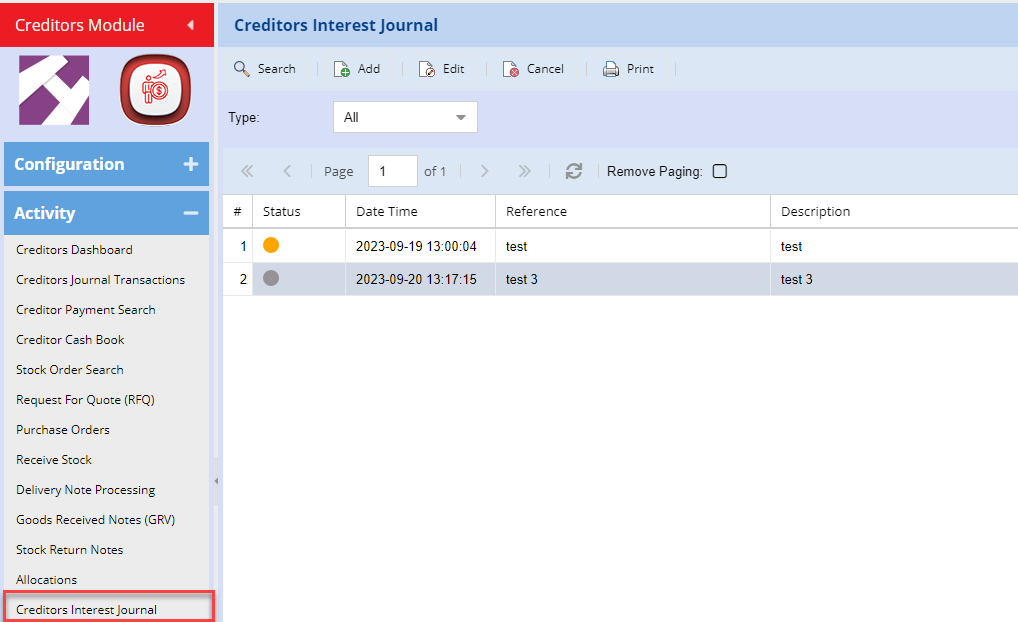The height and width of the screenshot is (622, 1018).
Task: Go to the first page
Action: (247, 171)
